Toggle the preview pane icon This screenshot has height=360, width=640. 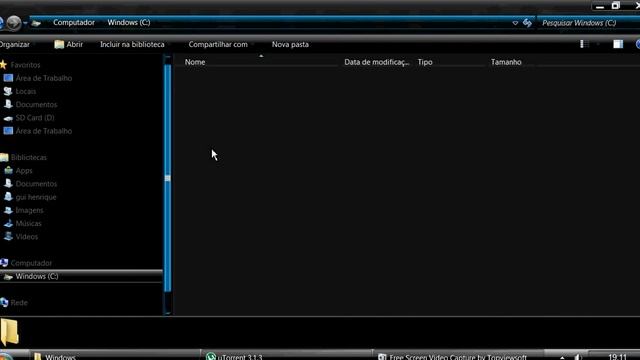pos(618,44)
